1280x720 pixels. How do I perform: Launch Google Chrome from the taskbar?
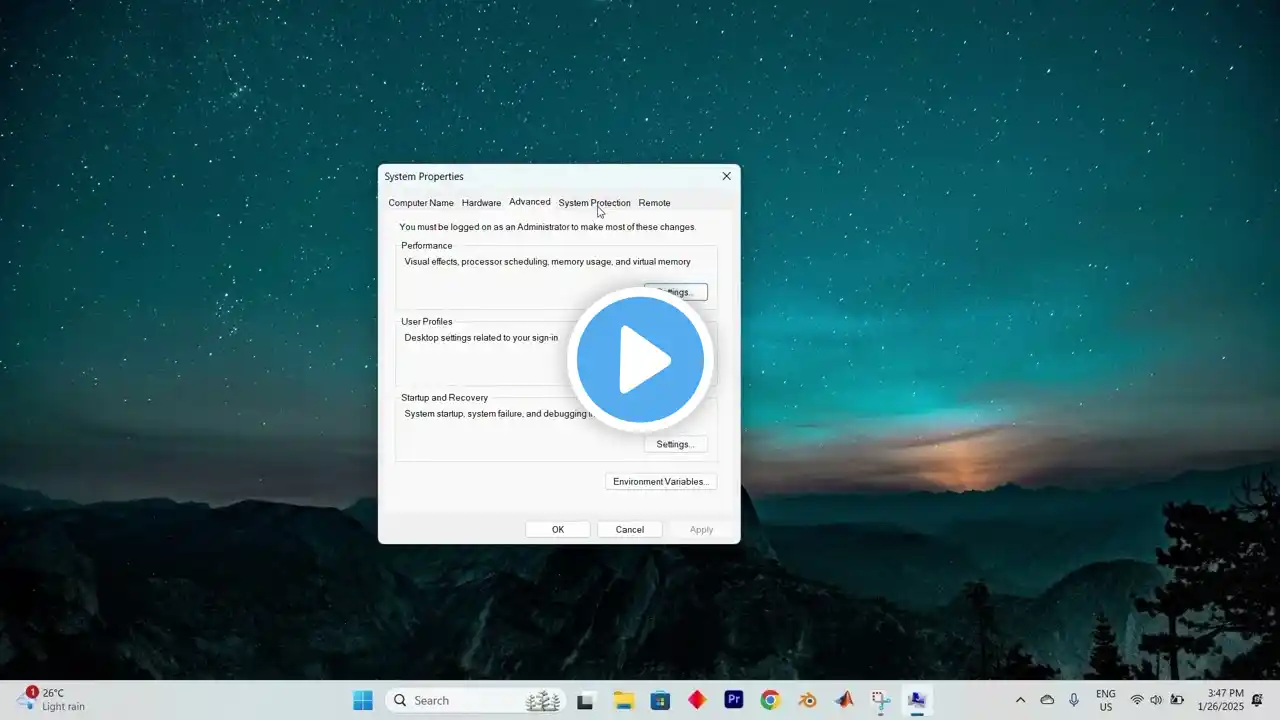tap(770, 700)
